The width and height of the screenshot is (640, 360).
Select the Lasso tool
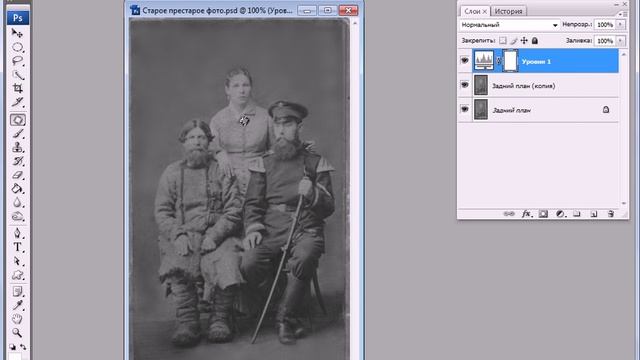[17, 61]
